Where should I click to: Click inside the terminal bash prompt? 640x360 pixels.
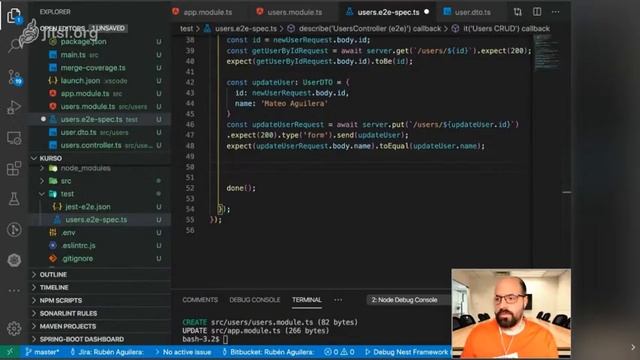point(225,339)
